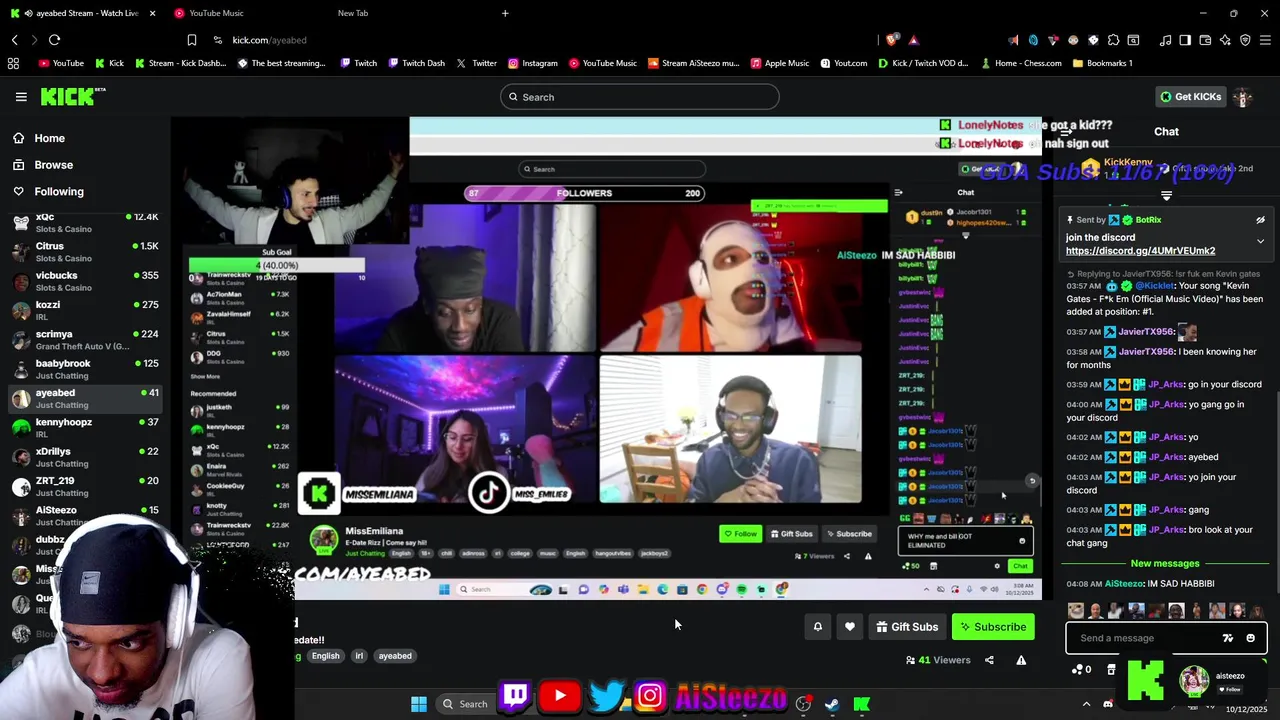Click the share icon next to viewers
The height and width of the screenshot is (720, 1280).
989,660
